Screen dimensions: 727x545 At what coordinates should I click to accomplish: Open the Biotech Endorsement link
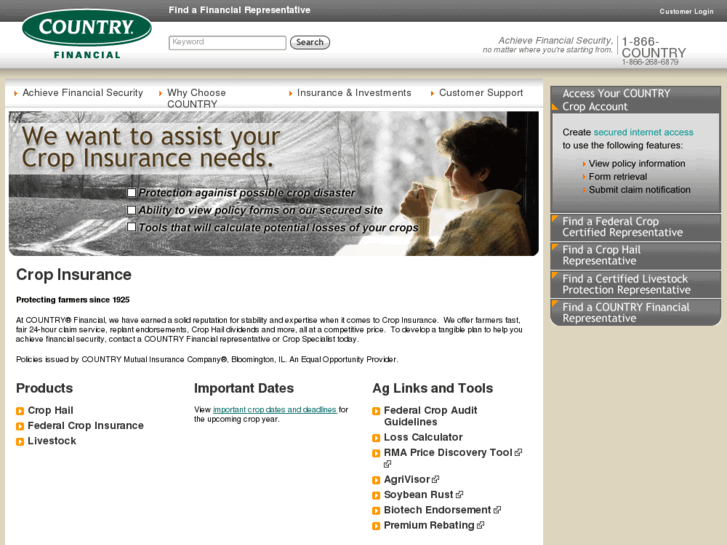coord(437,510)
